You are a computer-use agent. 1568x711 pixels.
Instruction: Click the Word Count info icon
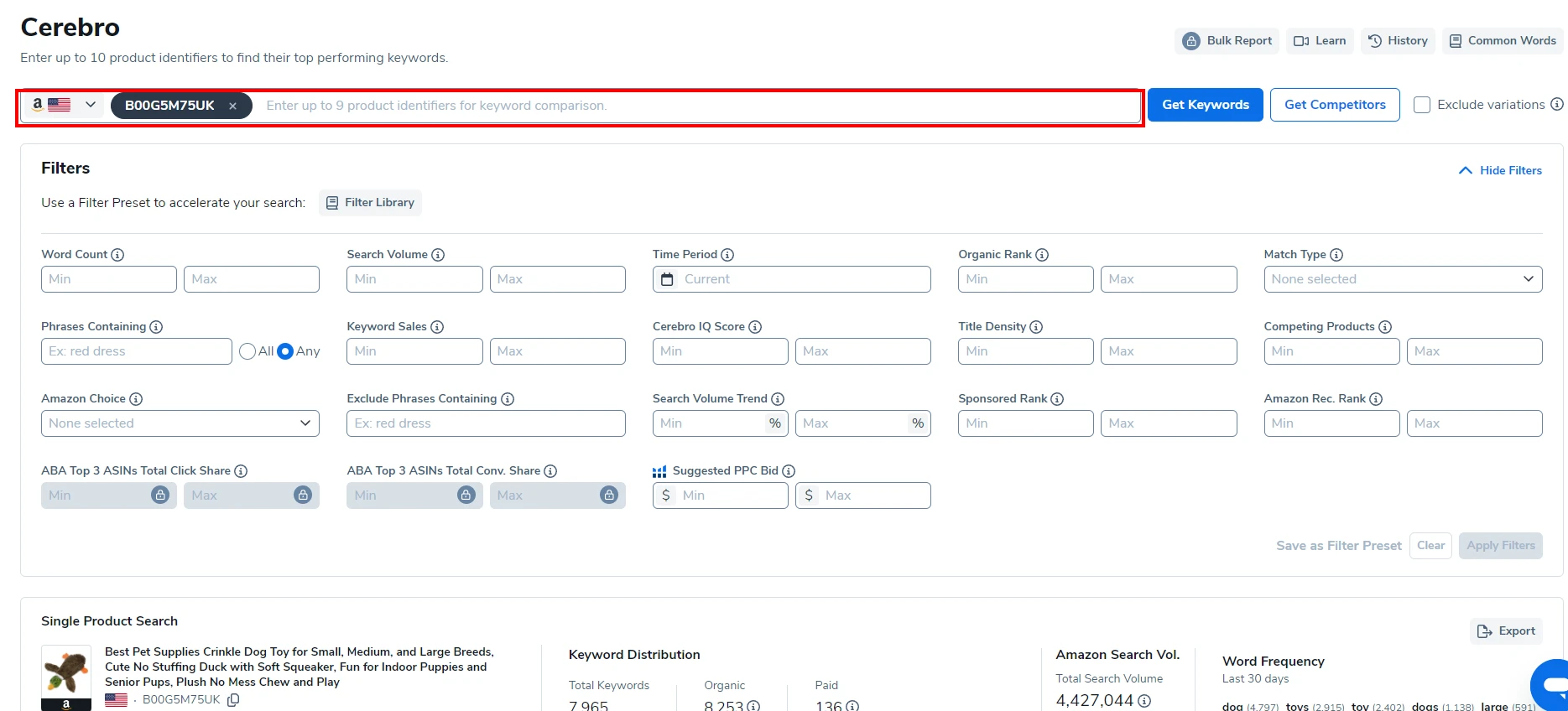tap(118, 255)
